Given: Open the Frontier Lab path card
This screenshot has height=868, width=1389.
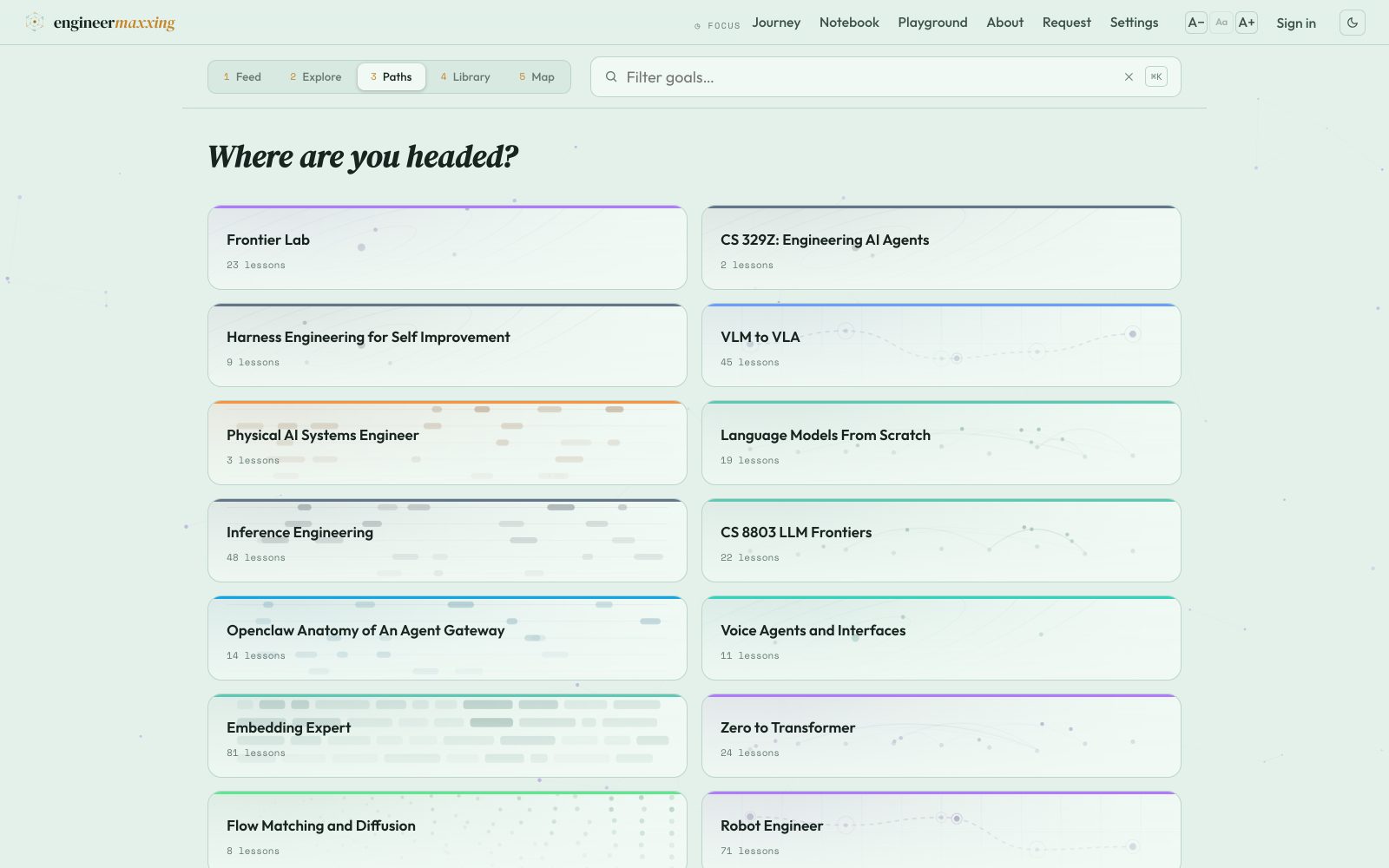Looking at the screenshot, I should pos(447,247).
